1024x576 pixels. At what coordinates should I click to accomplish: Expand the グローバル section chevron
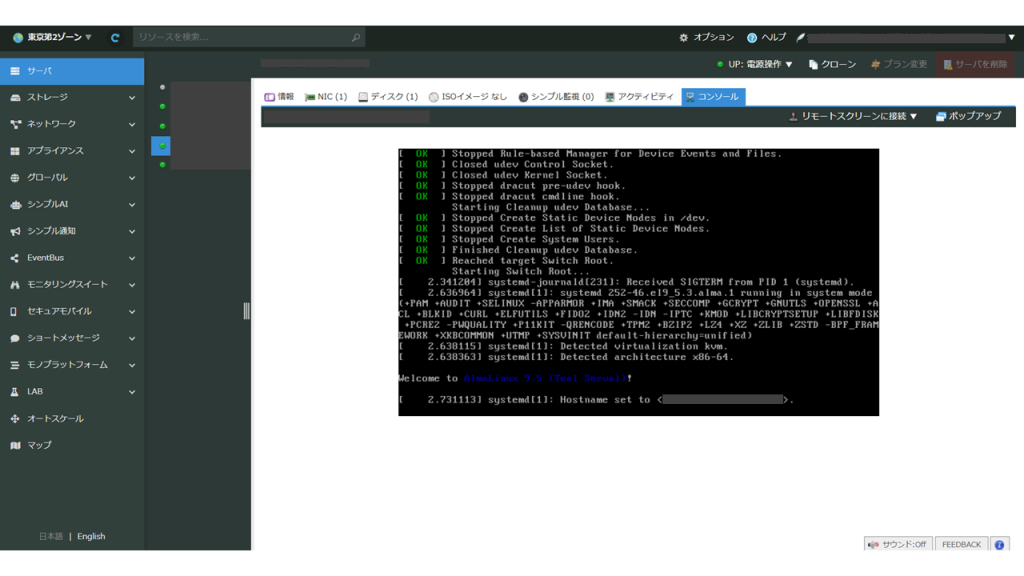[132, 178]
